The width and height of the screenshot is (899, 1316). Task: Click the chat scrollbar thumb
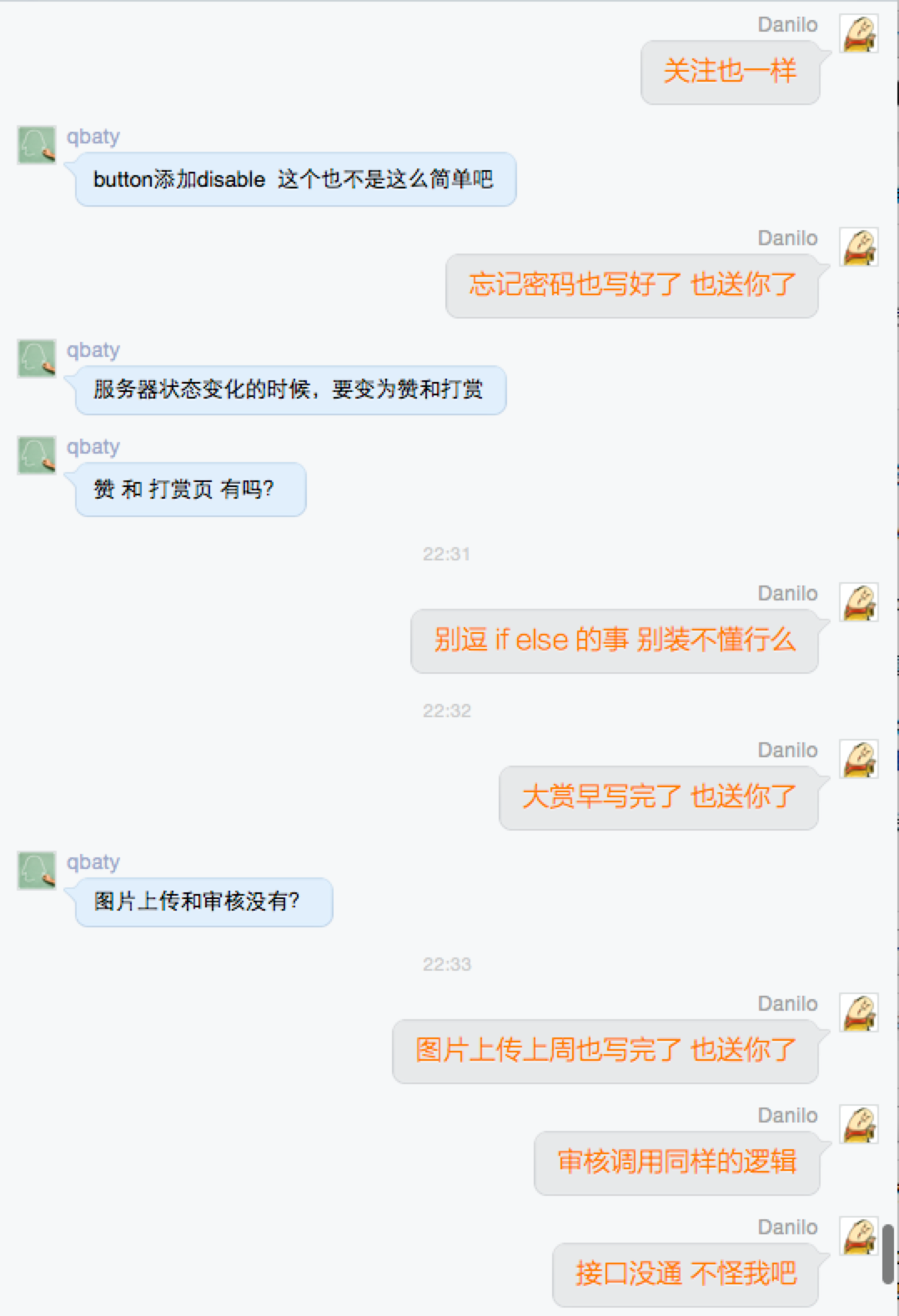pos(888,1254)
